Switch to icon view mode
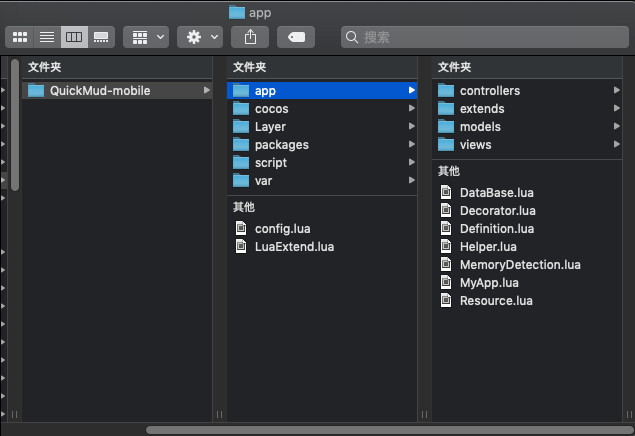This screenshot has width=635, height=436. 20,37
